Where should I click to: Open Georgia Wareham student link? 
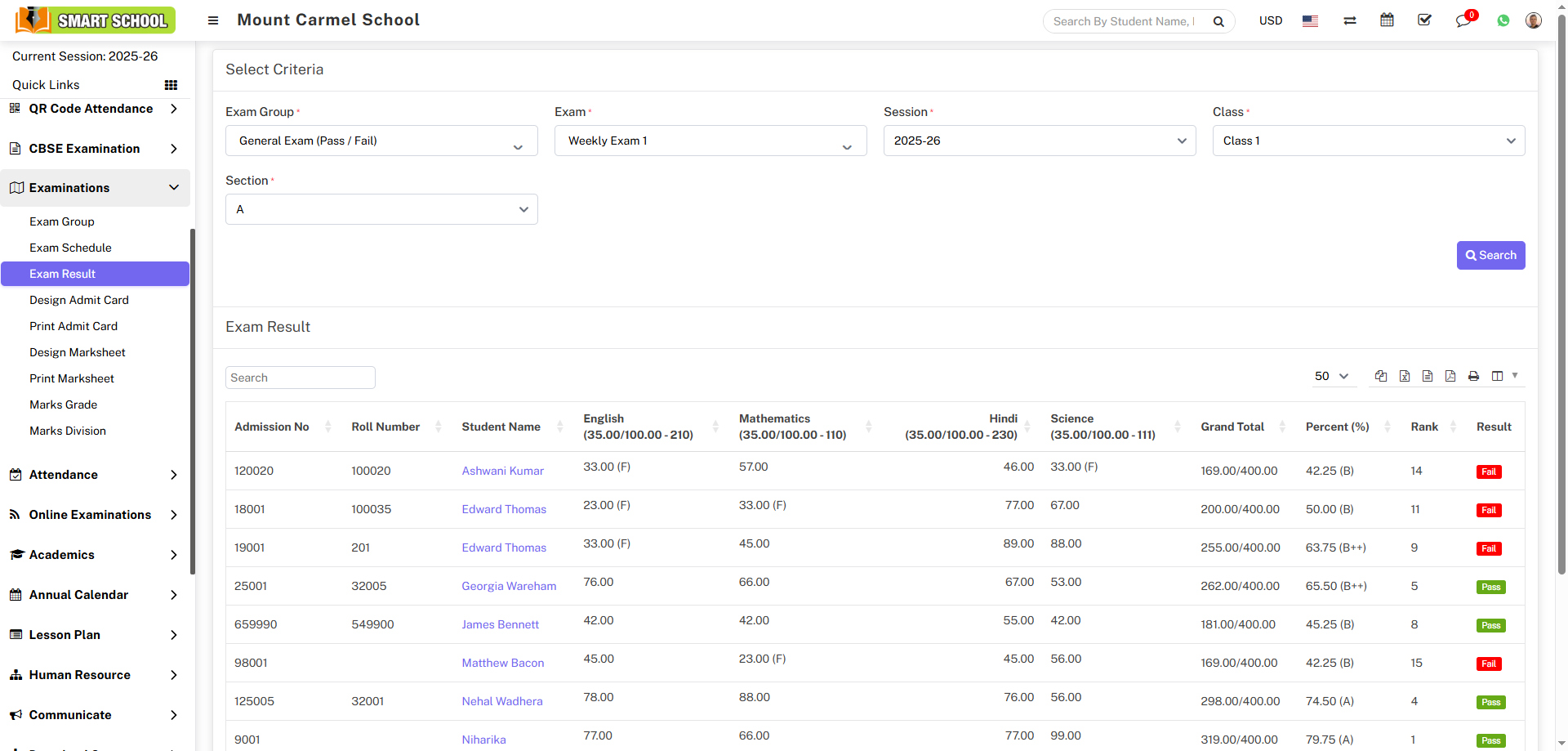click(509, 586)
